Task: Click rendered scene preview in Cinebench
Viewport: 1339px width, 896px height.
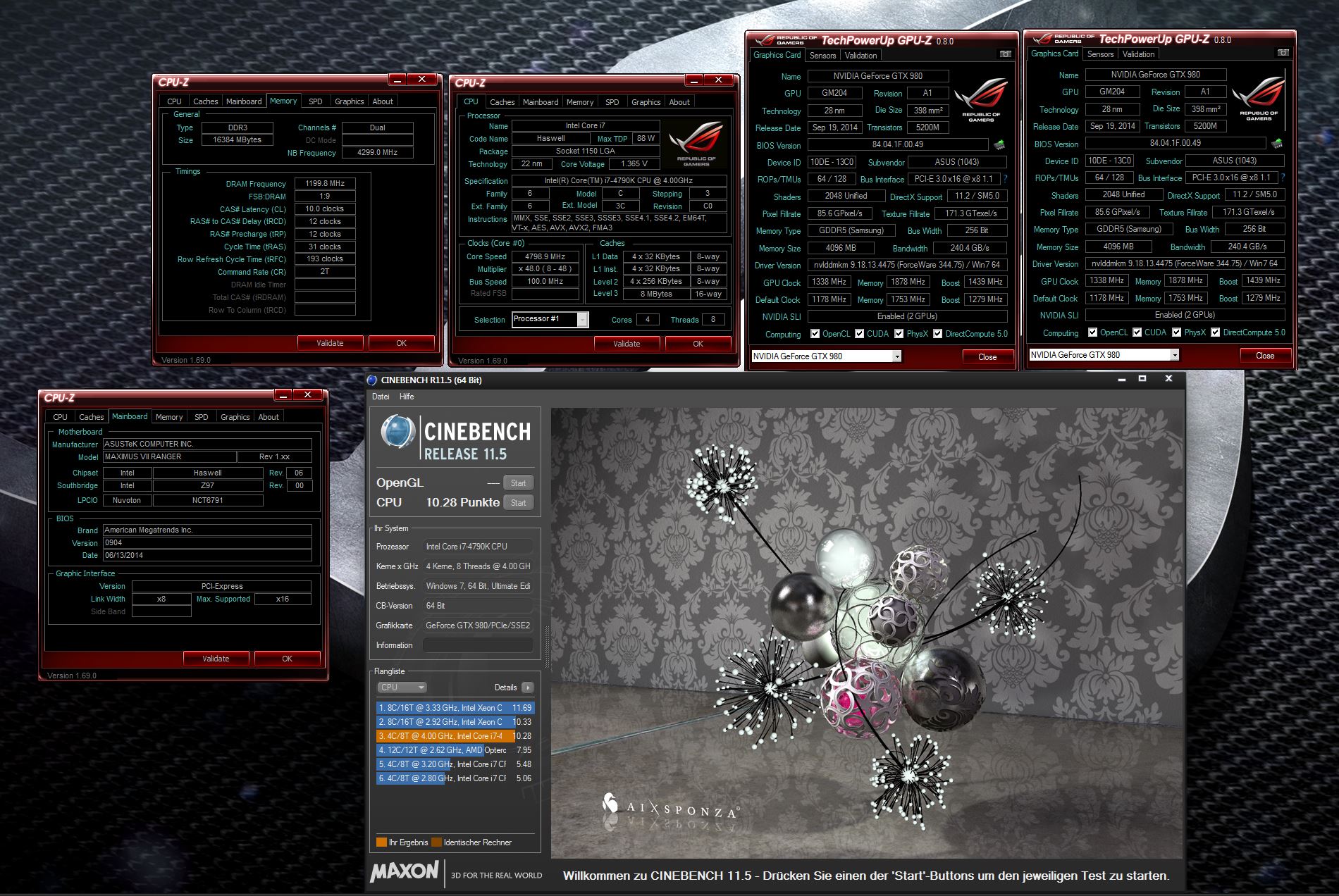Action: pyautogui.click(x=866, y=633)
